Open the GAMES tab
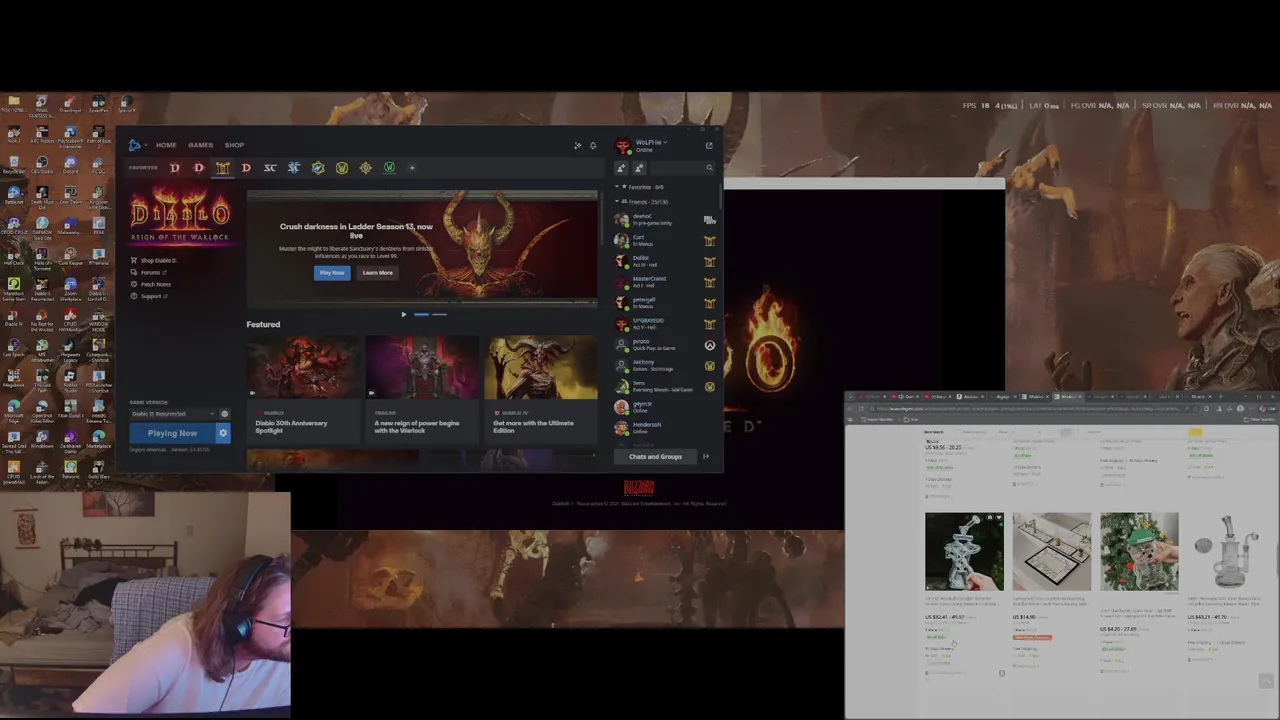Screen dimensions: 1280x720 [x=200, y=145]
